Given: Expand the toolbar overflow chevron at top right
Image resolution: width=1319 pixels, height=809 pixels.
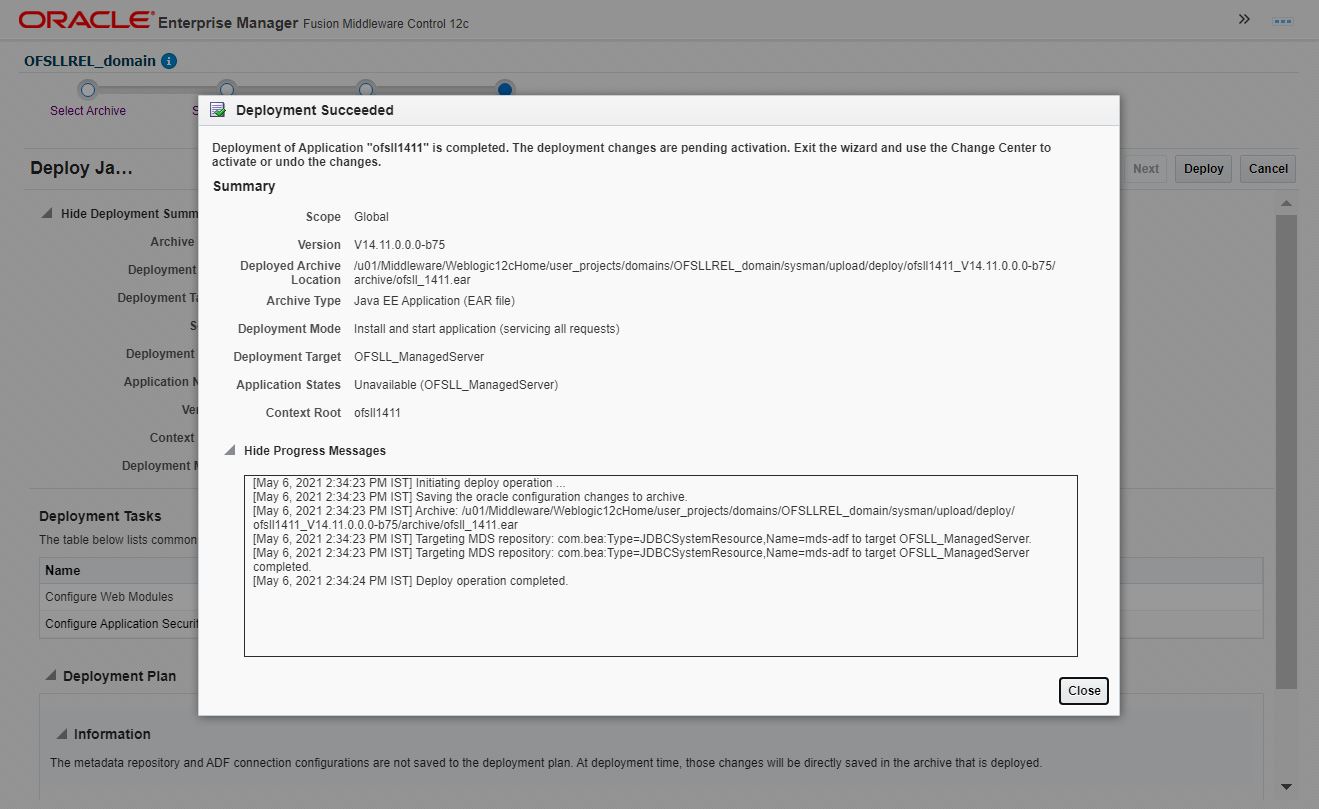Looking at the screenshot, I should 1244,19.
